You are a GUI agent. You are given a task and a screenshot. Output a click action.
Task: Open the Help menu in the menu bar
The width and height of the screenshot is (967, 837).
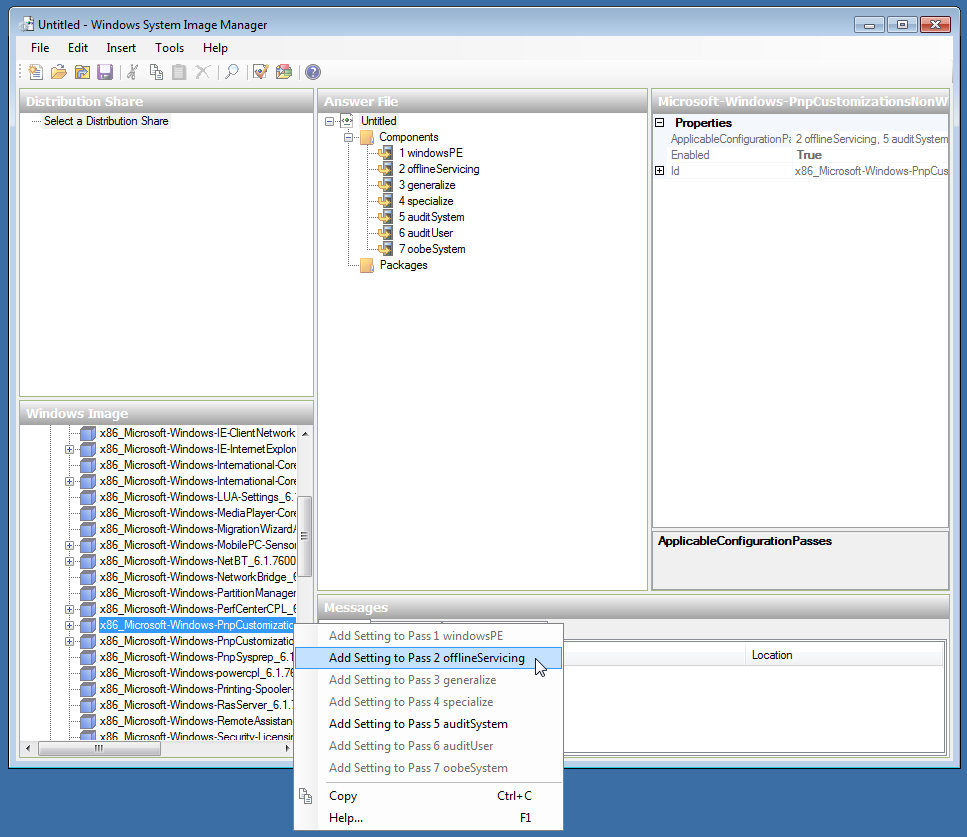click(215, 47)
